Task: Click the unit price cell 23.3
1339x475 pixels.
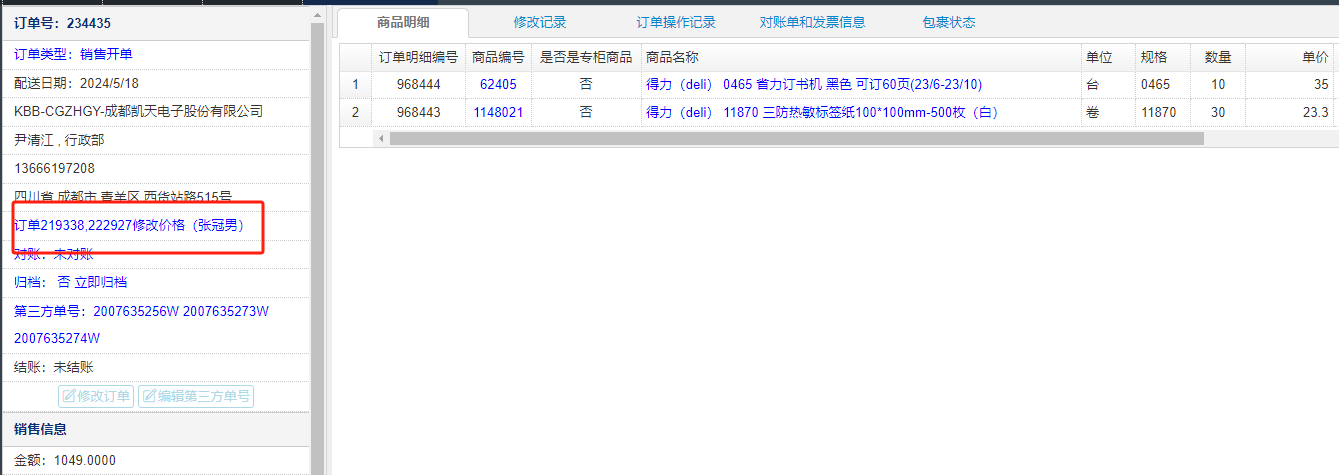Action: pyautogui.click(x=1292, y=113)
